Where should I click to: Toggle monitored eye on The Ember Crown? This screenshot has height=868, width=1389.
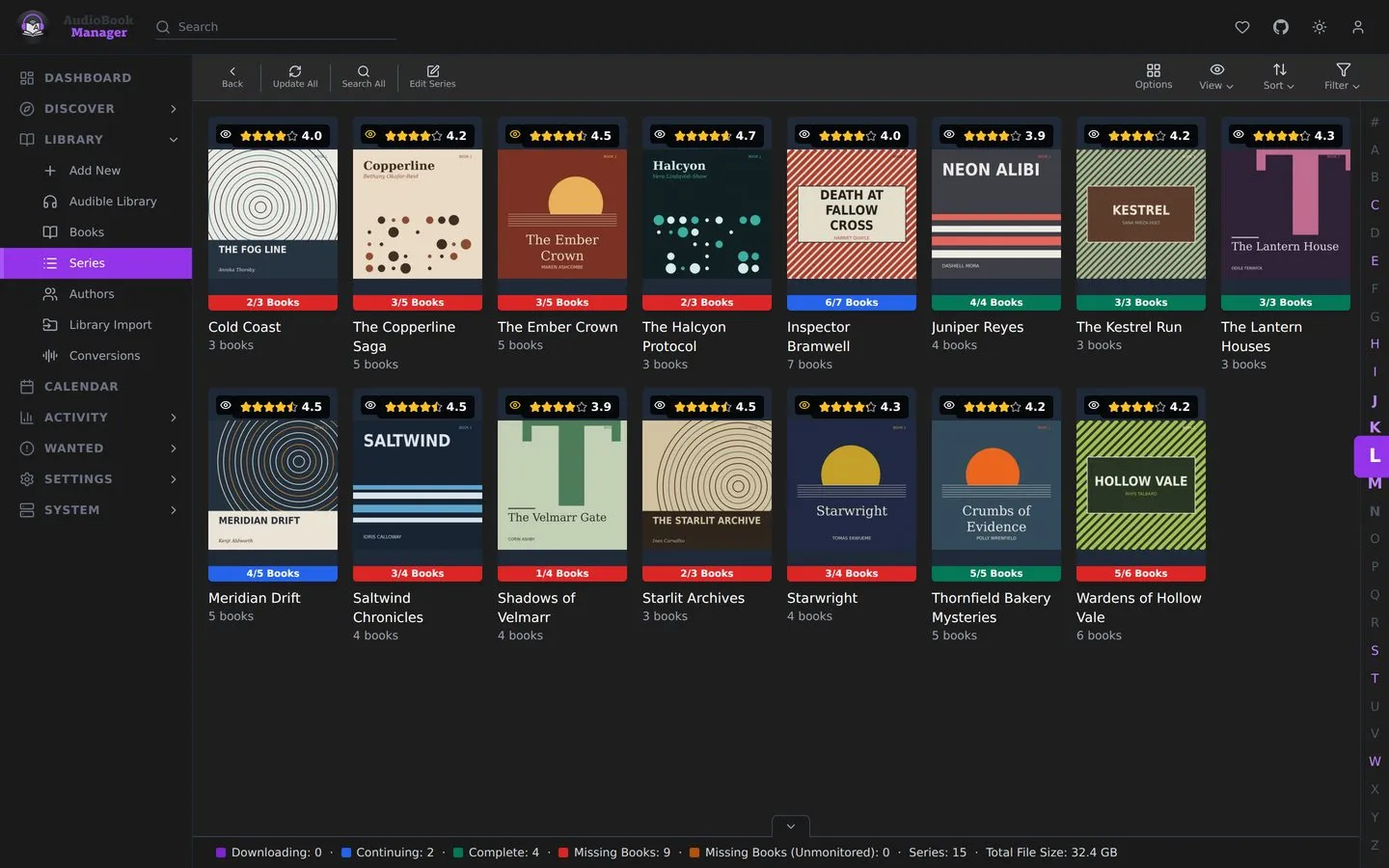[x=515, y=135]
